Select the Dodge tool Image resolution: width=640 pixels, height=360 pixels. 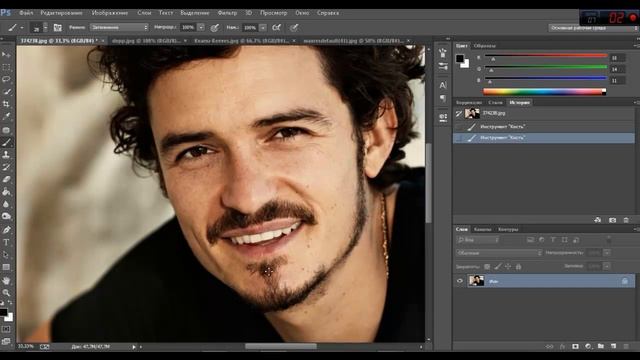click(6, 216)
